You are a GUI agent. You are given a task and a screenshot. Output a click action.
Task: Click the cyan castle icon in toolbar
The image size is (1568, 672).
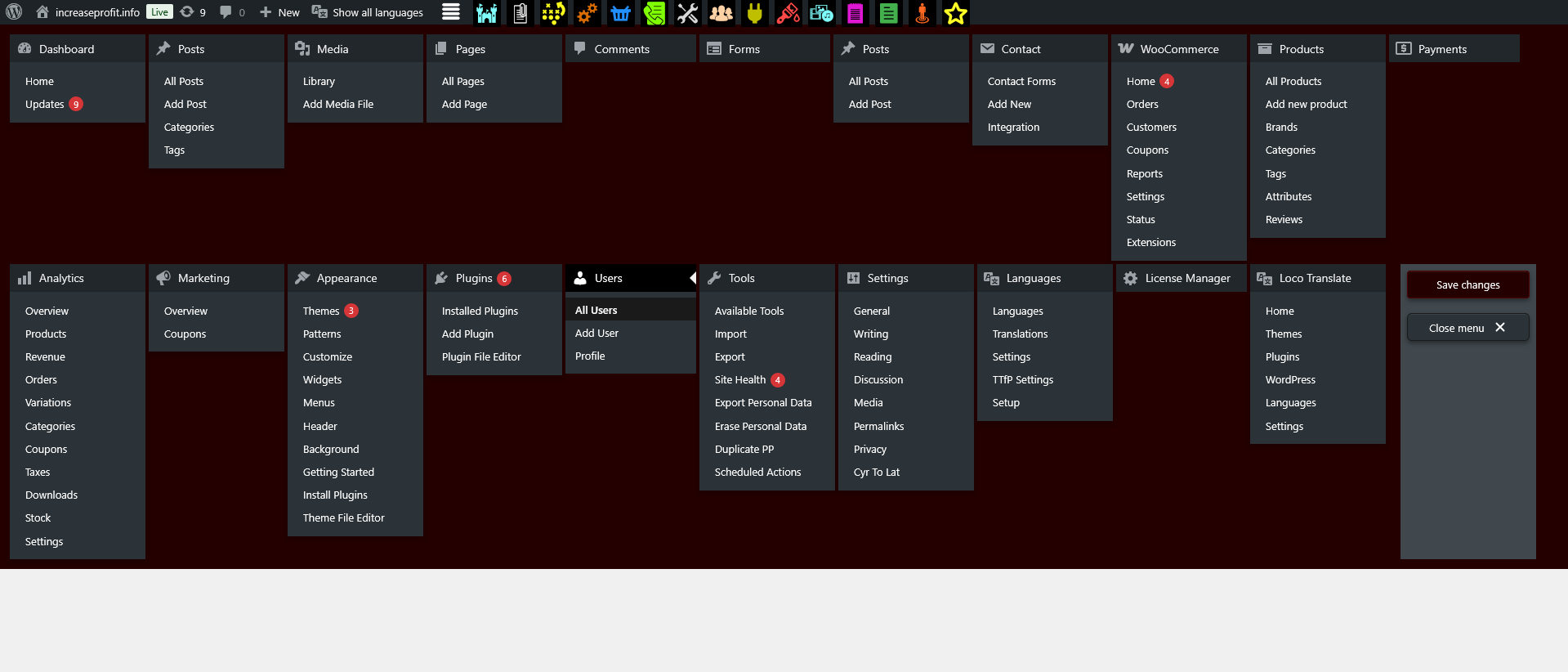pos(487,13)
